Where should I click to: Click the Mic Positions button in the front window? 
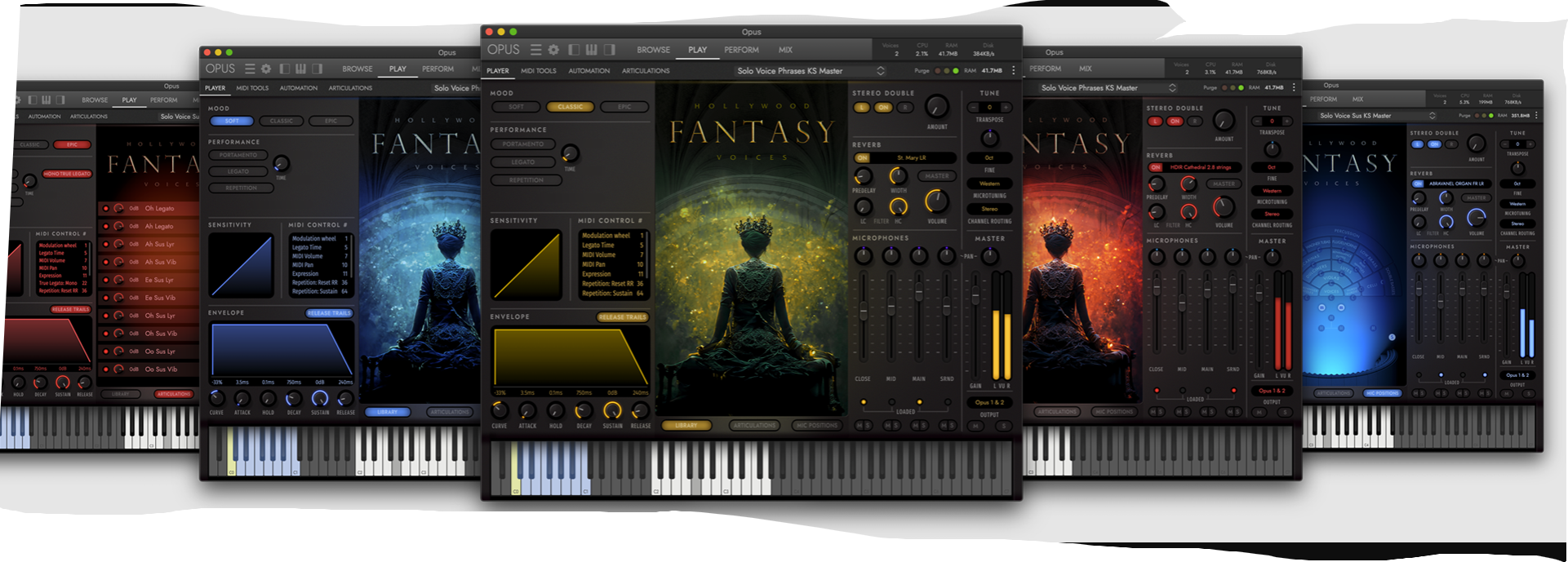[817, 426]
